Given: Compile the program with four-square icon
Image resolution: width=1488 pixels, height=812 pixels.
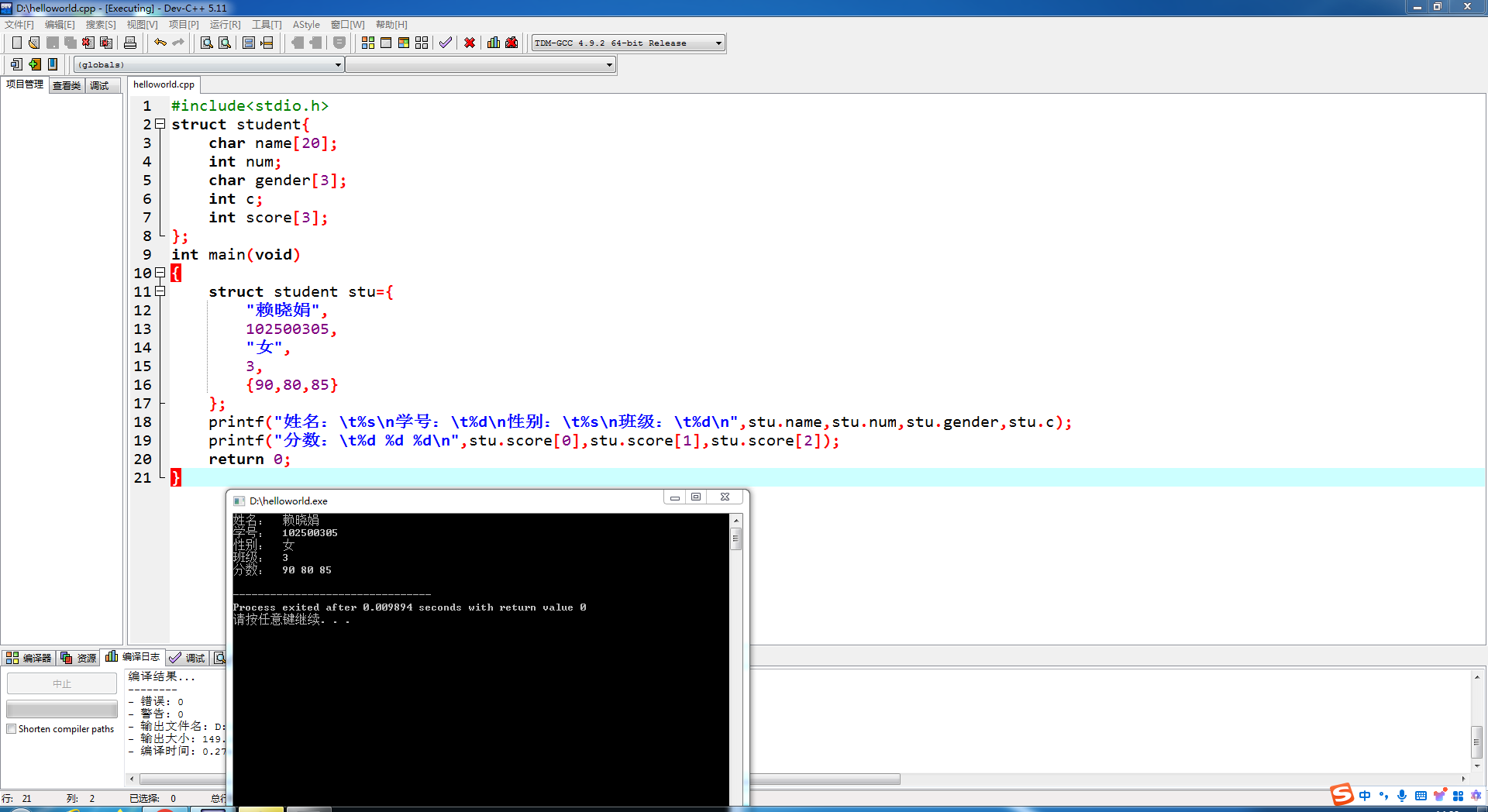Looking at the screenshot, I should (368, 43).
